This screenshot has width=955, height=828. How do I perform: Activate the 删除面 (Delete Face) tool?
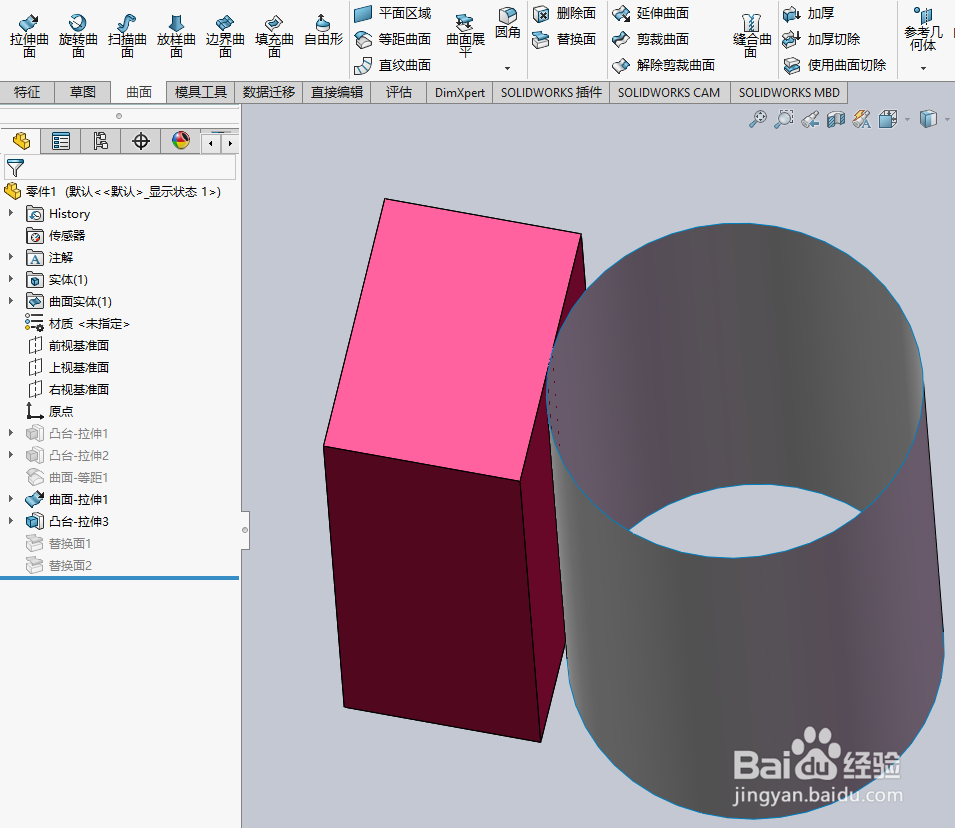(565, 13)
